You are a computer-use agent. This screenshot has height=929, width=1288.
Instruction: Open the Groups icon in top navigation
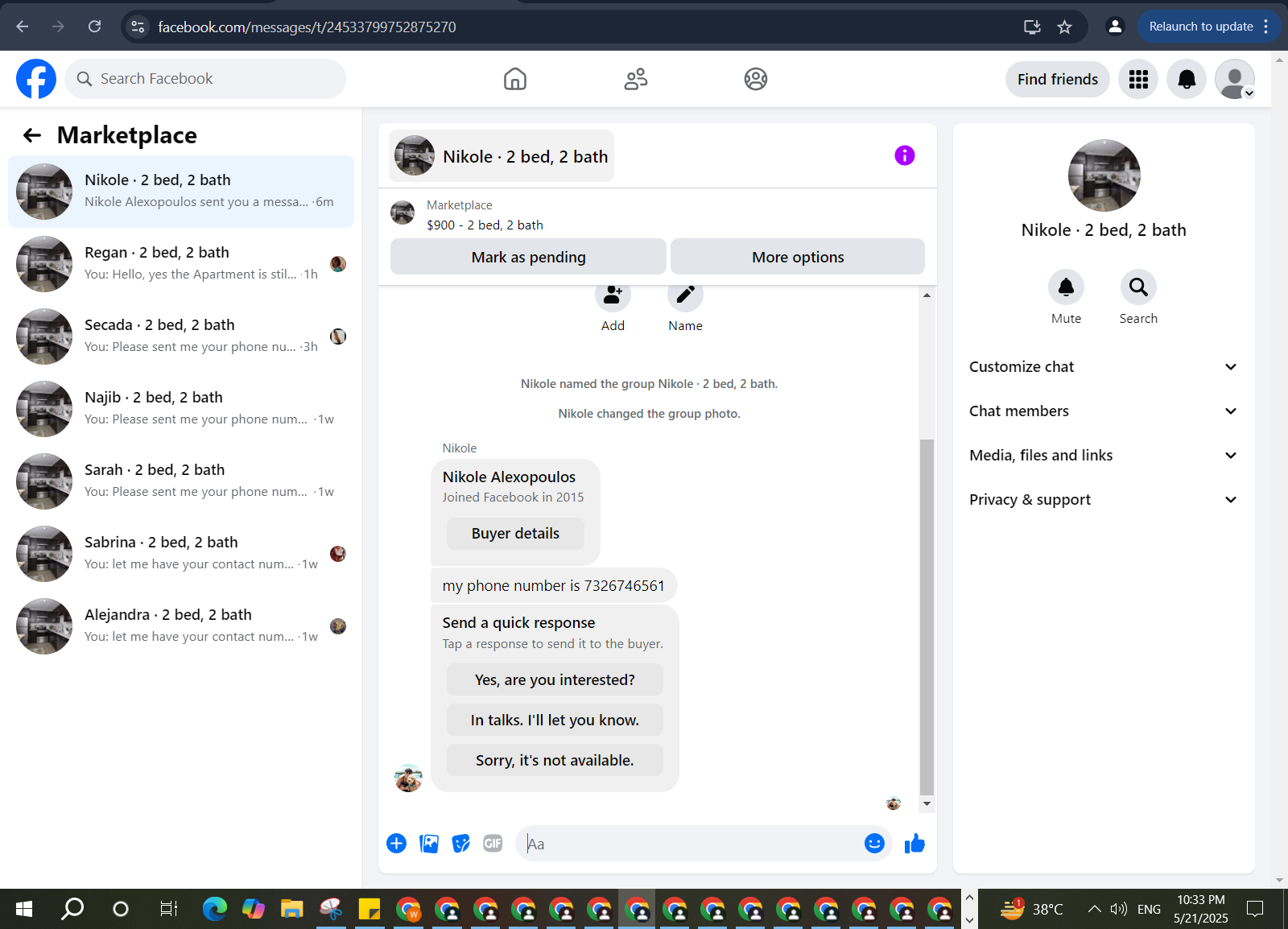pyautogui.click(x=756, y=79)
